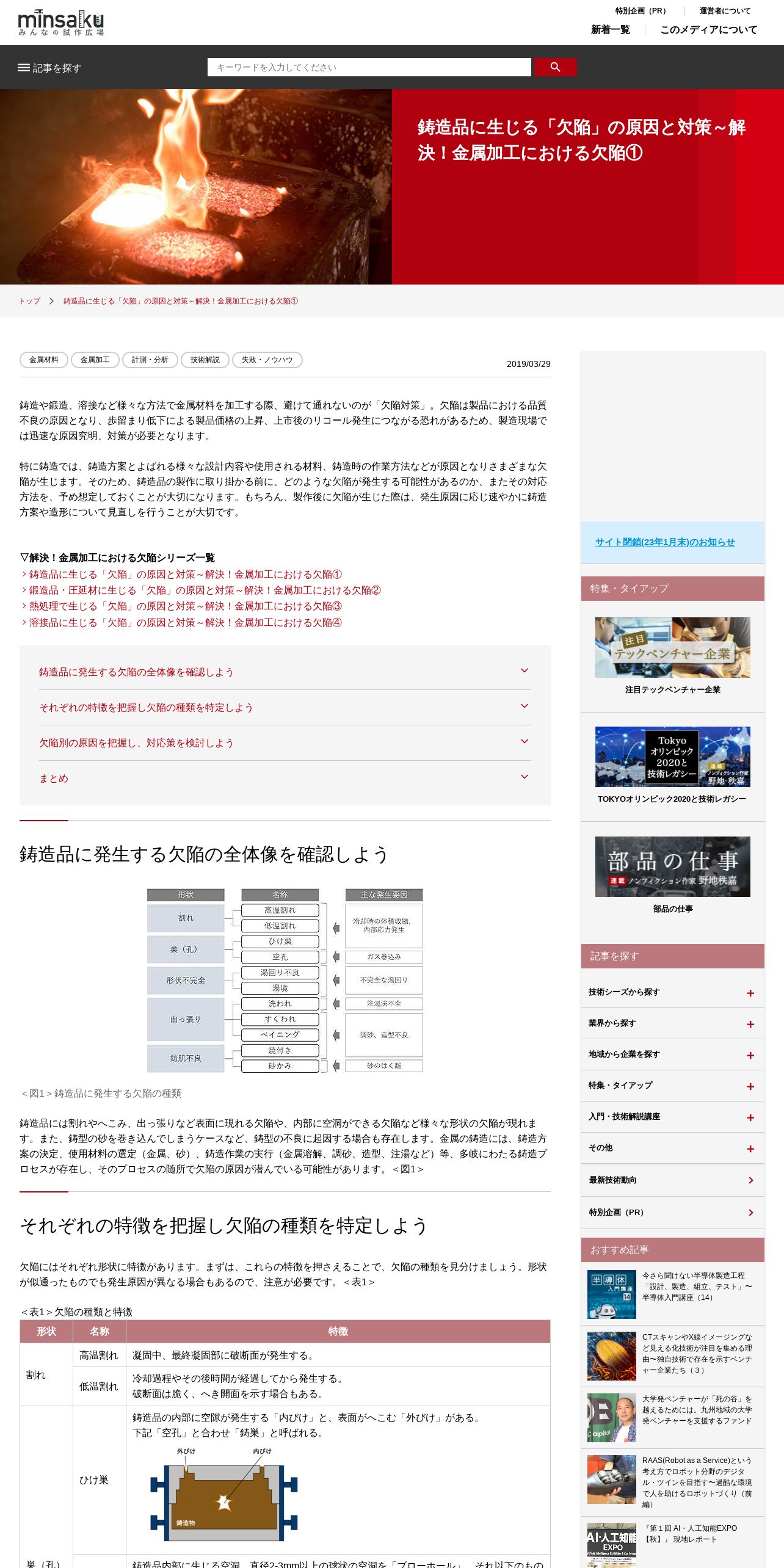Jump to まとめ table of contents entry
The image size is (784, 1568).
(x=54, y=779)
